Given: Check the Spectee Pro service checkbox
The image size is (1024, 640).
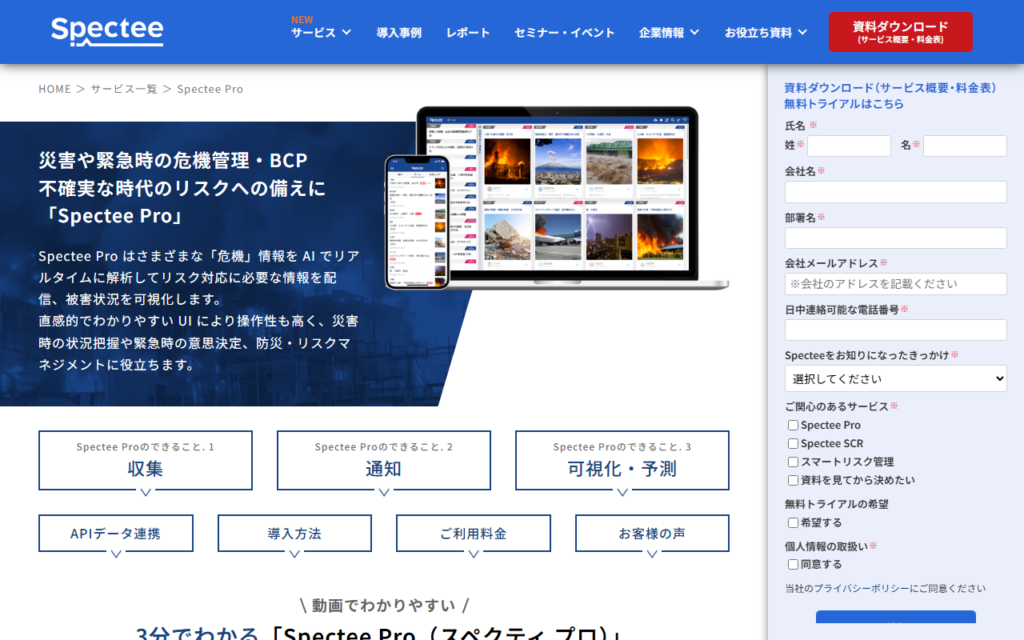Looking at the screenshot, I should [793, 426].
